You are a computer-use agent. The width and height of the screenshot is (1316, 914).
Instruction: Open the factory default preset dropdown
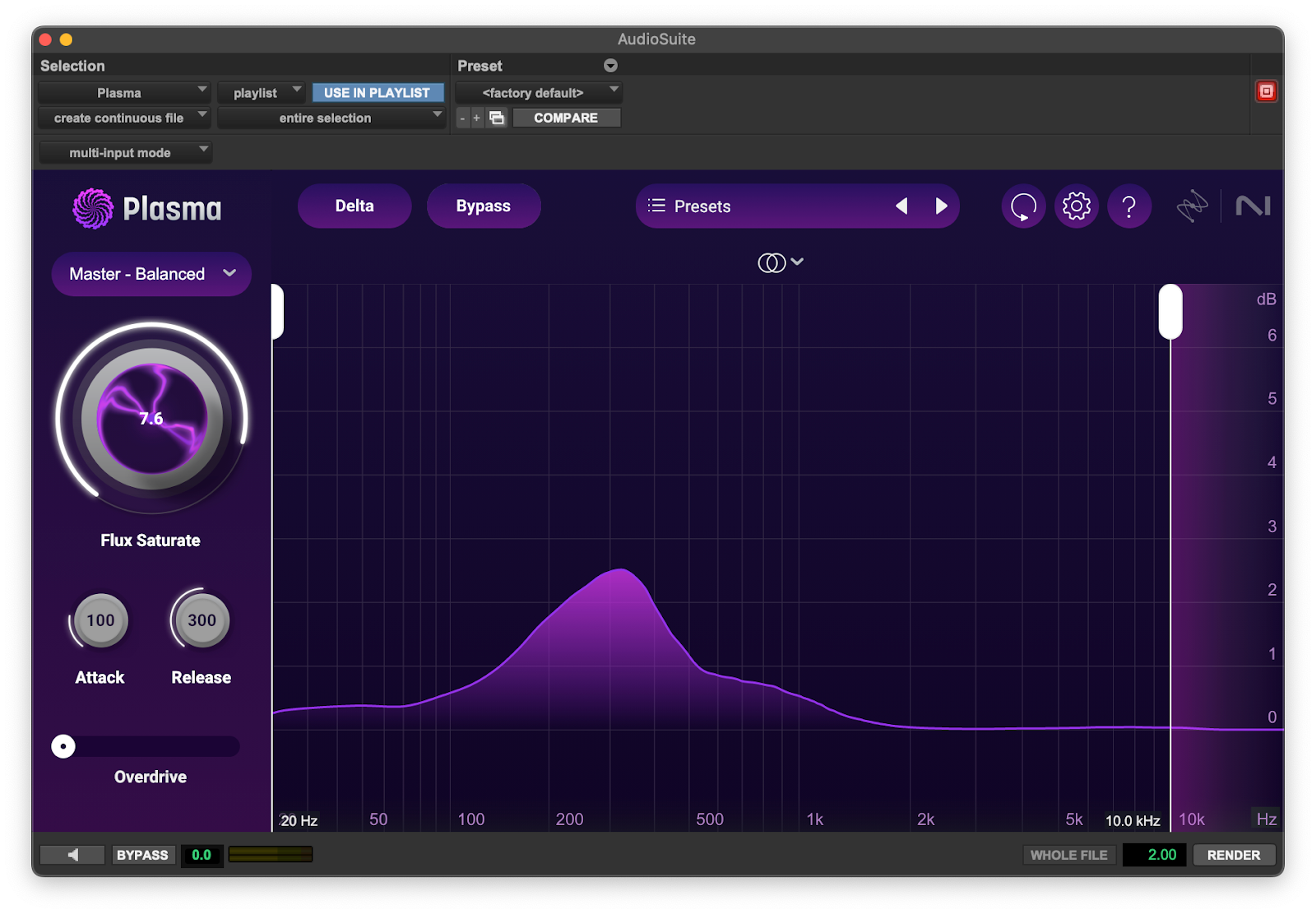(x=539, y=93)
